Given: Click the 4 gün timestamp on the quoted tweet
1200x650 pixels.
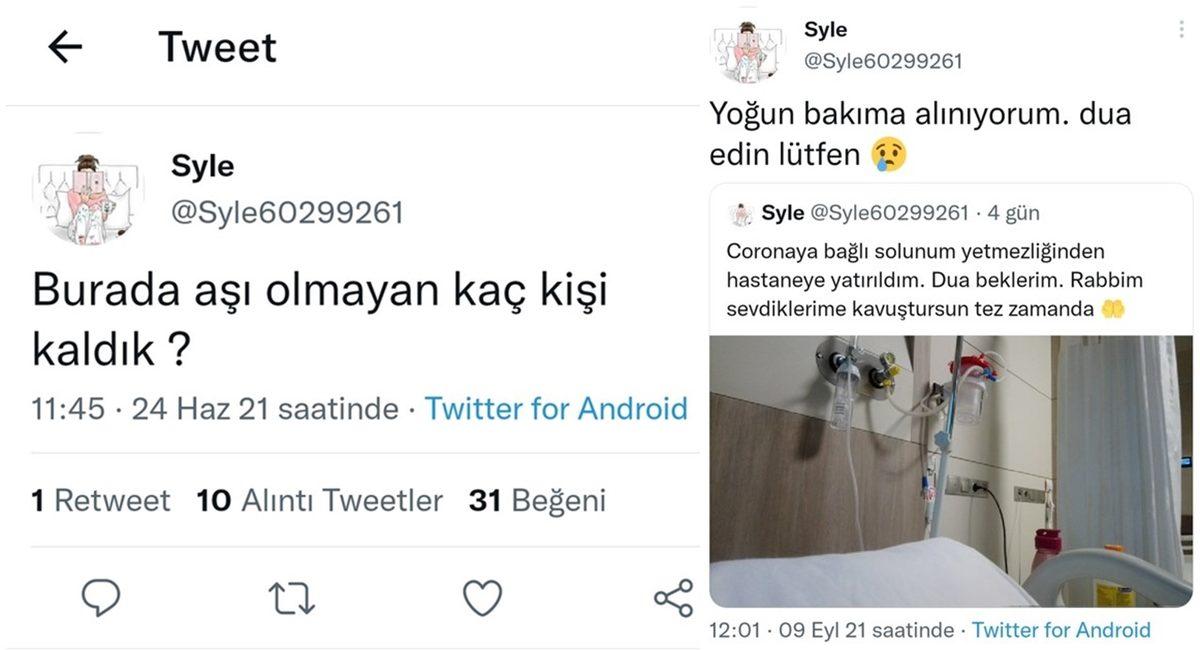Looking at the screenshot, I should pyautogui.click(x=1013, y=212).
